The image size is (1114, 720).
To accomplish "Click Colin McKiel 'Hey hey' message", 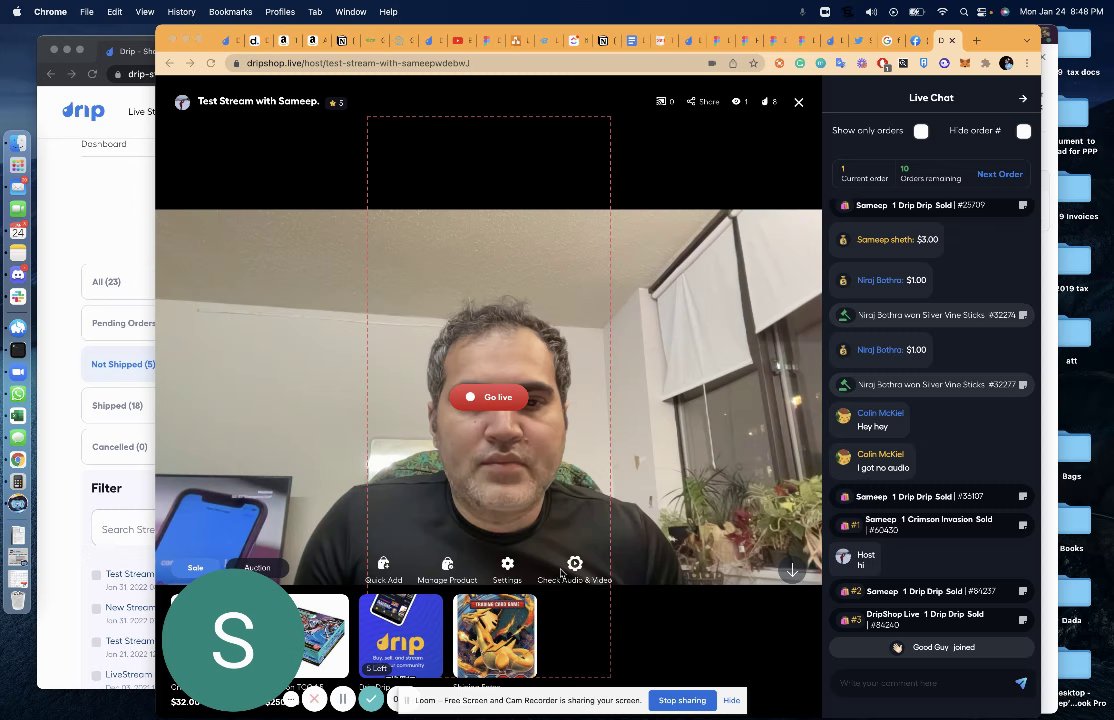I will [x=871, y=419].
